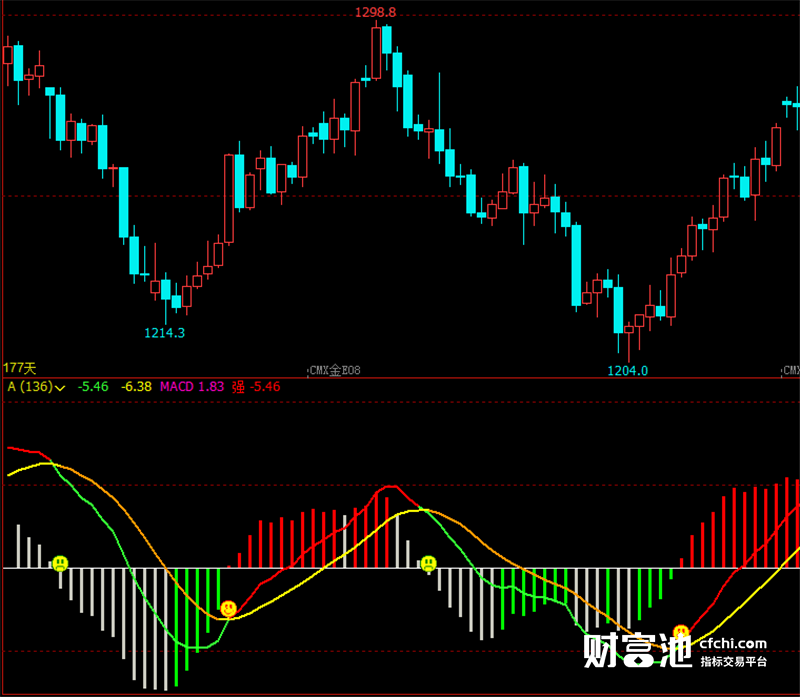Select the 1214.3 low price label
Viewport: 800px width, 697px height.
pyautogui.click(x=164, y=333)
